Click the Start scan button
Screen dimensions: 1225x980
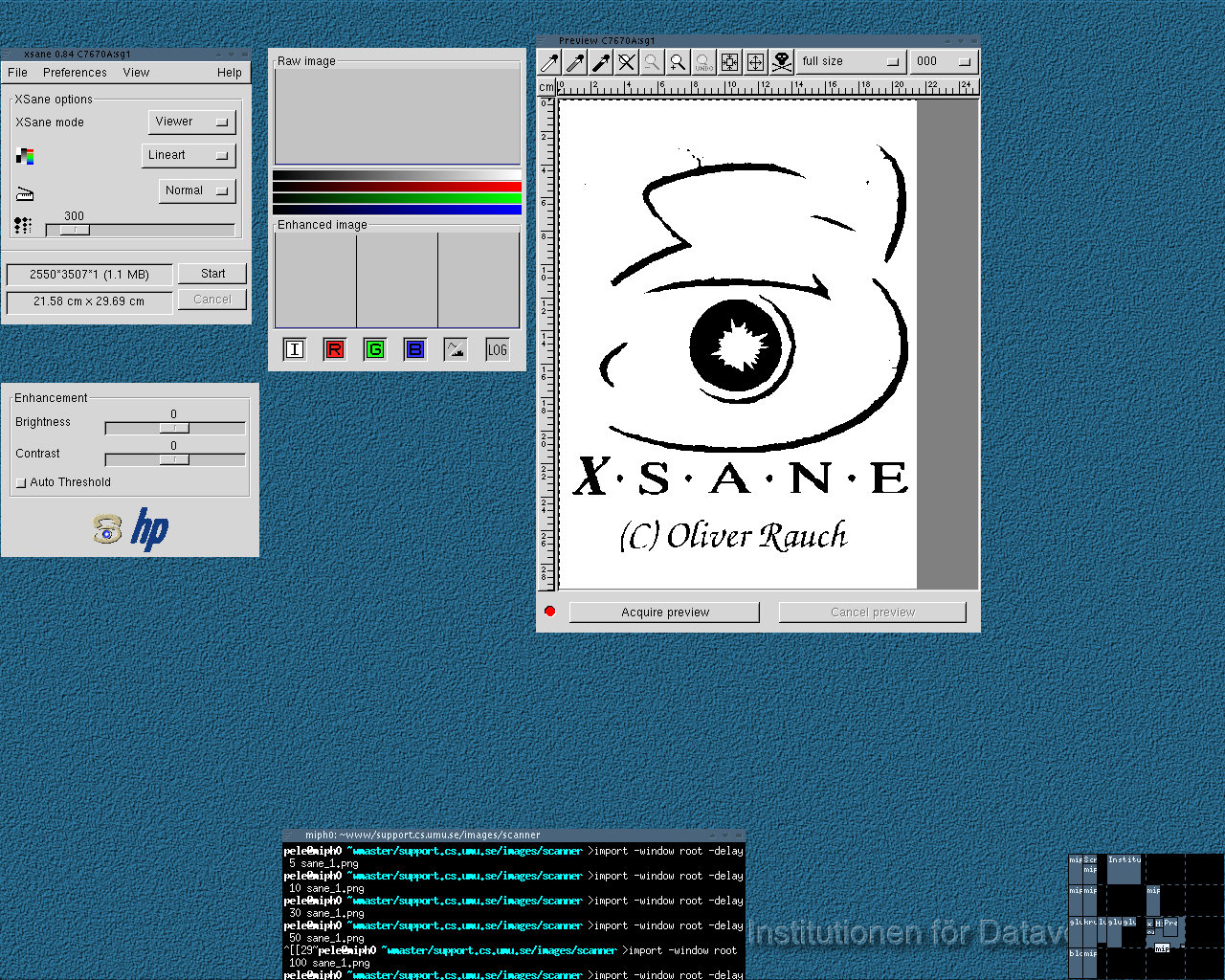point(212,274)
